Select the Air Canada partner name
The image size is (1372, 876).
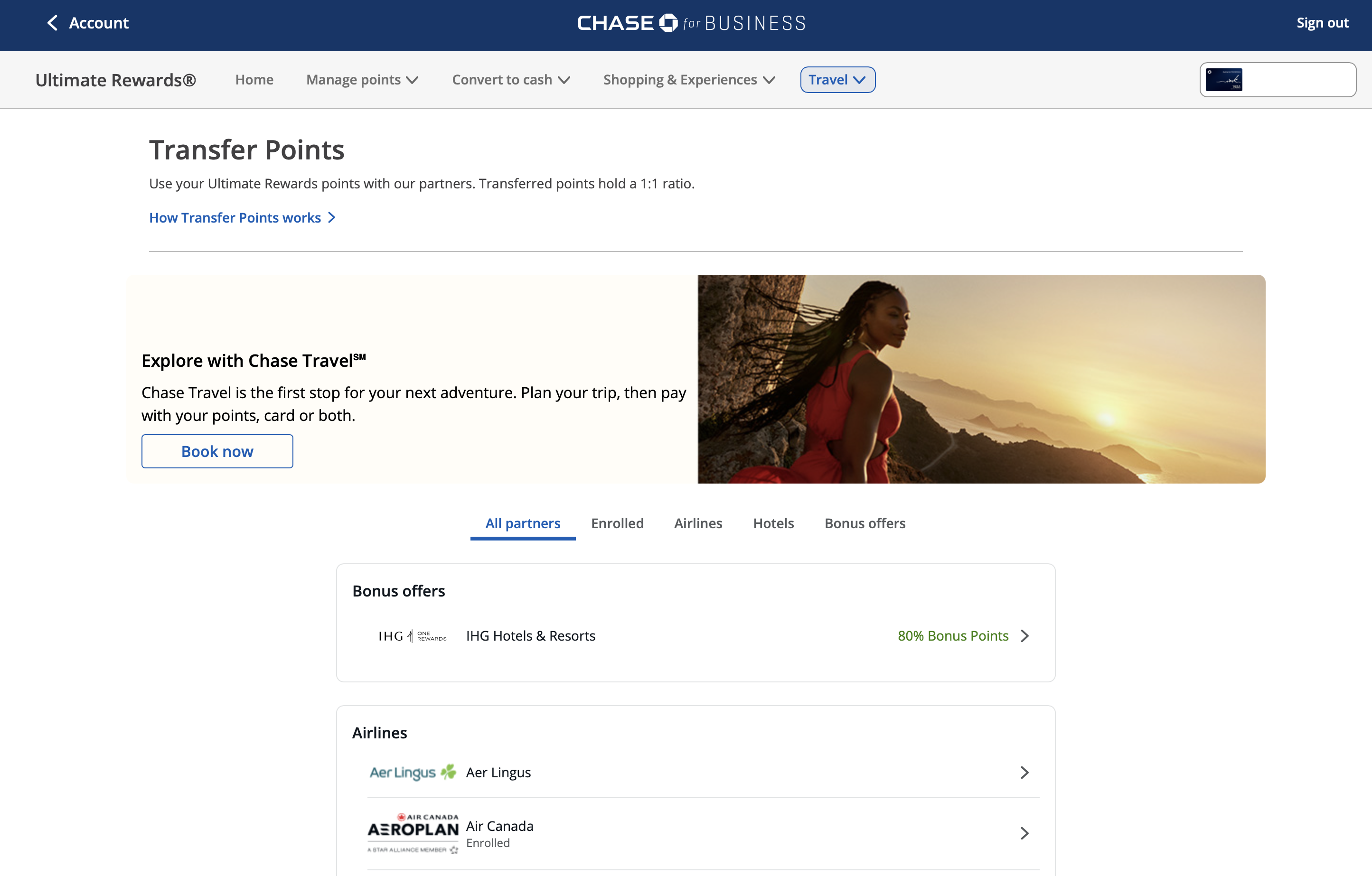pos(500,826)
